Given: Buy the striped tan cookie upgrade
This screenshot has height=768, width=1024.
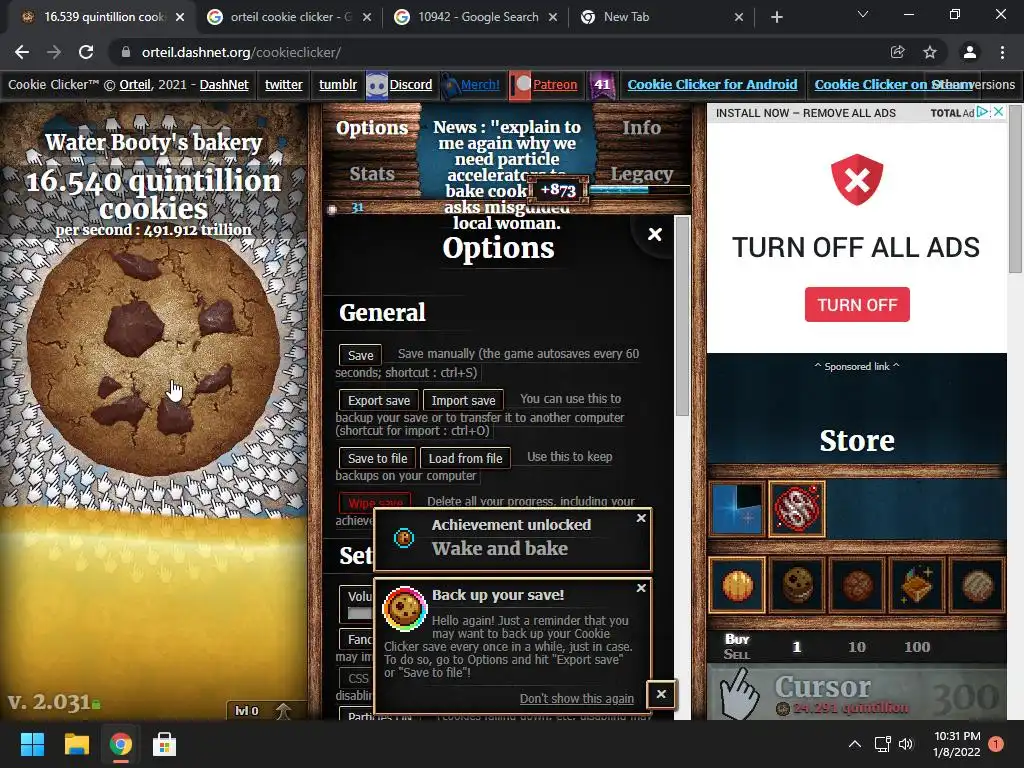Looking at the screenshot, I should (977, 584).
